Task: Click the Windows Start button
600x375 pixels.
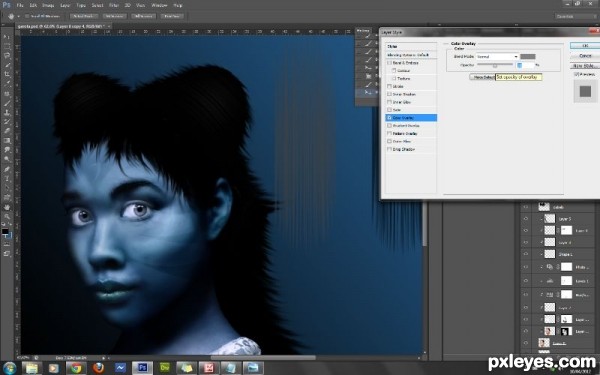Action: [10, 368]
